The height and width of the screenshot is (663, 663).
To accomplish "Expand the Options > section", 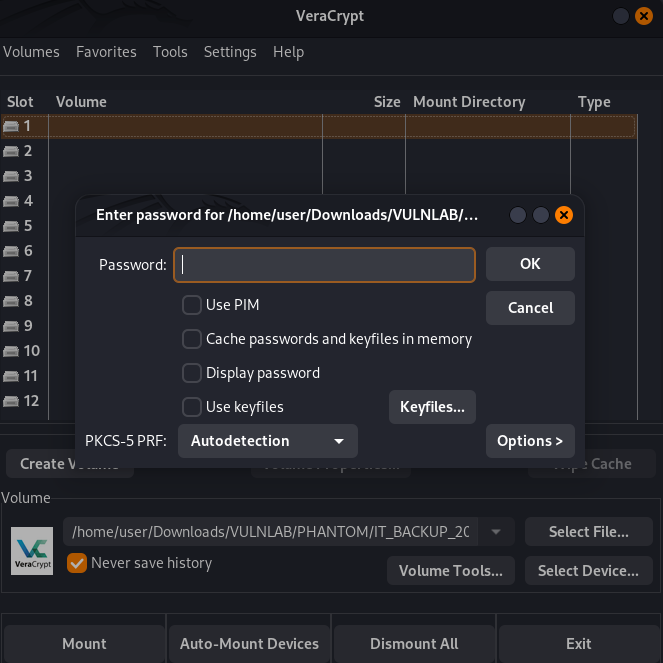I will pos(530,441).
